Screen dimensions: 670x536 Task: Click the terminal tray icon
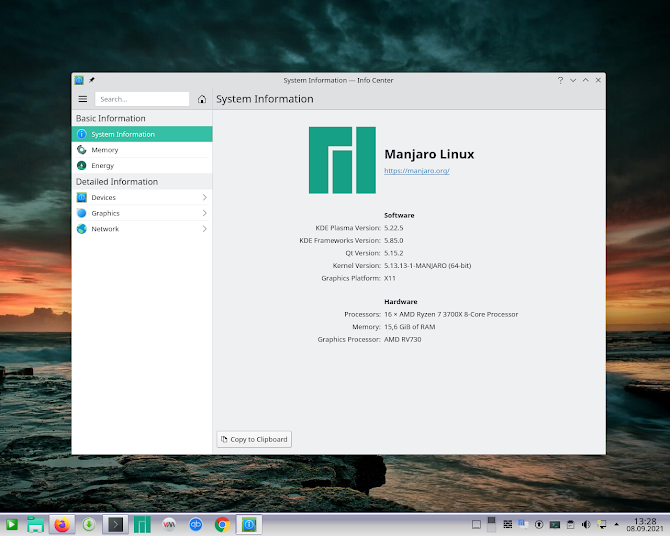[x=555, y=524]
